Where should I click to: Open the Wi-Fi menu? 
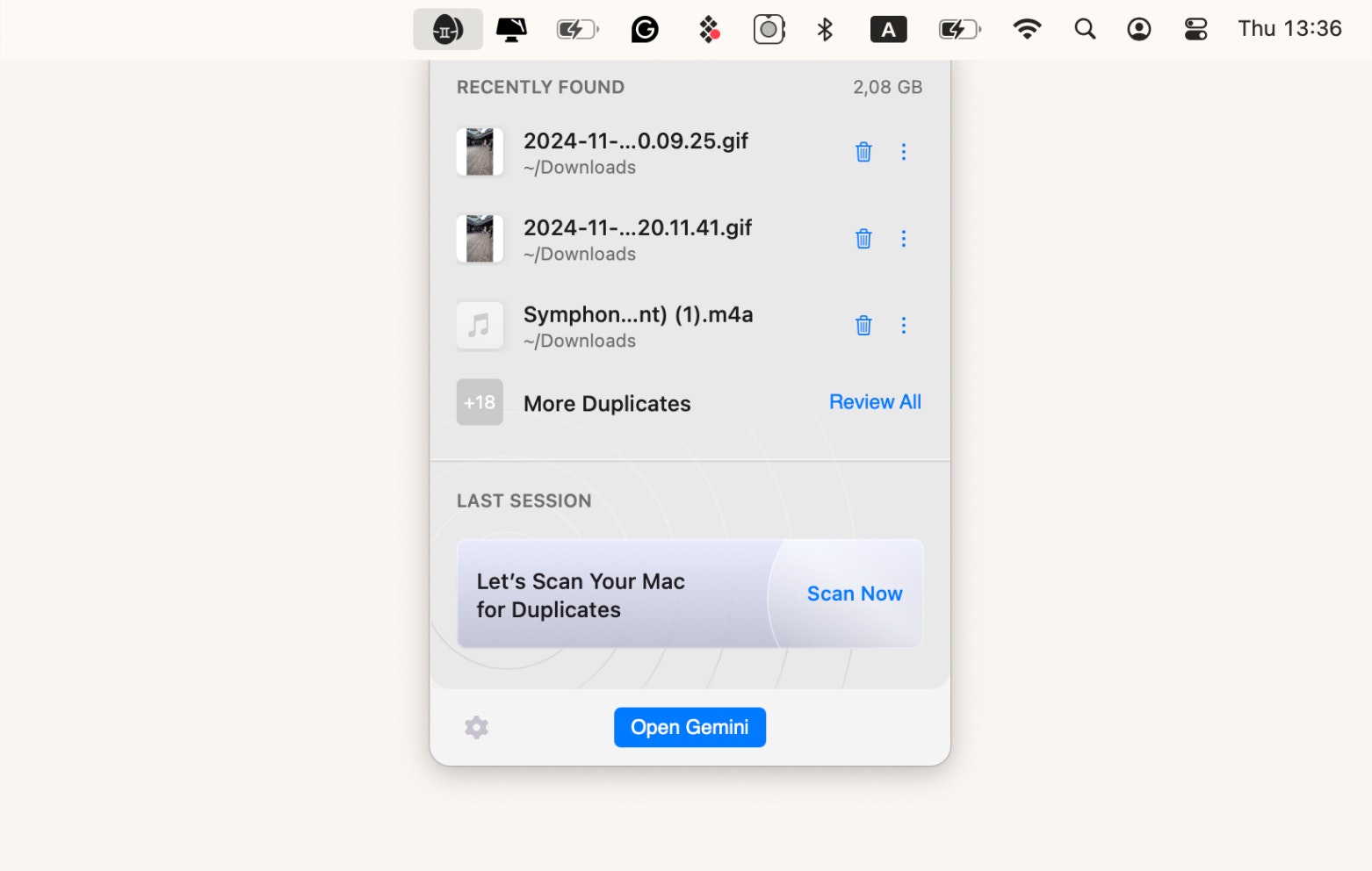(1027, 29)
